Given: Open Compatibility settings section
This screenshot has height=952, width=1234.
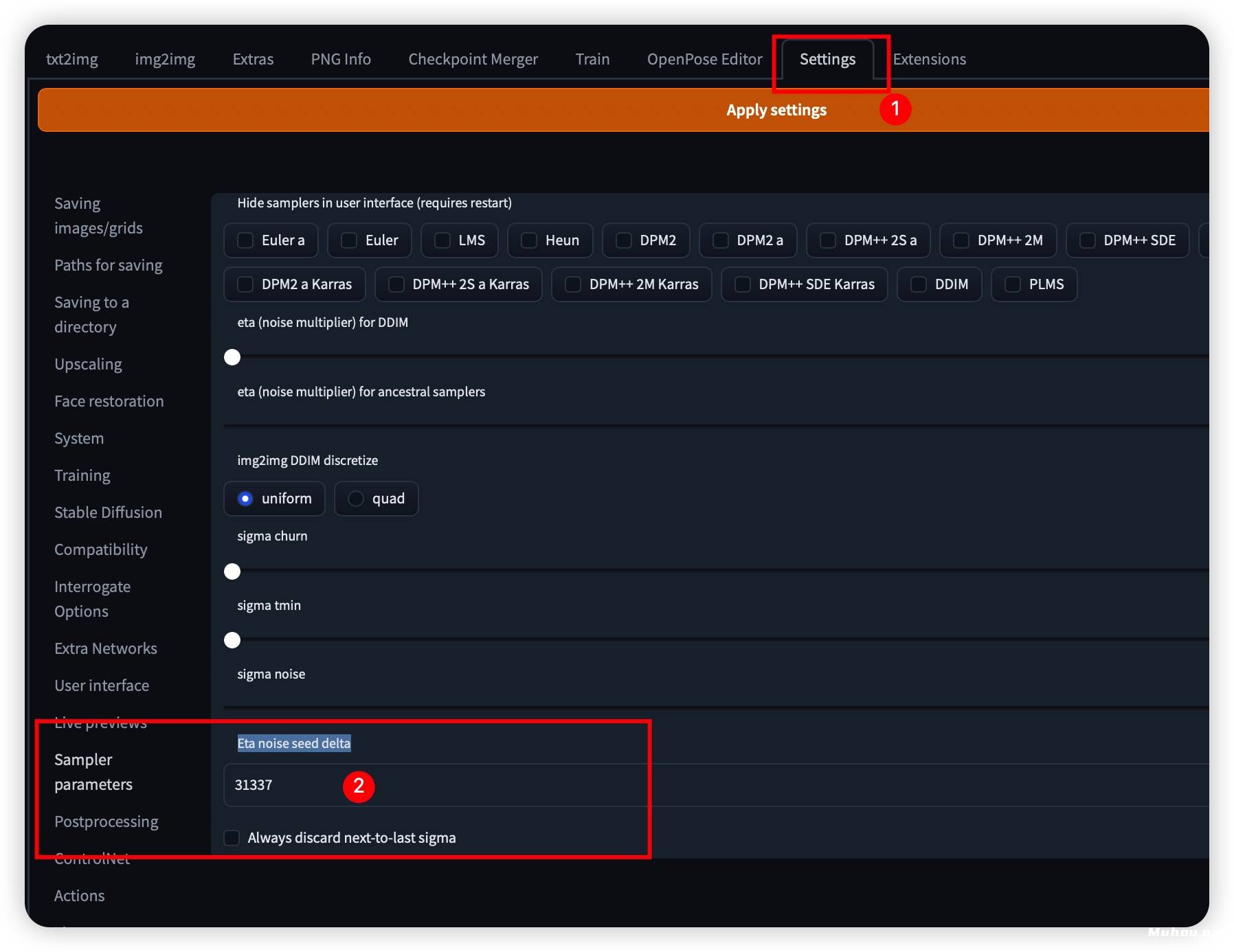Looking at the screenshot, I should 100,549.
